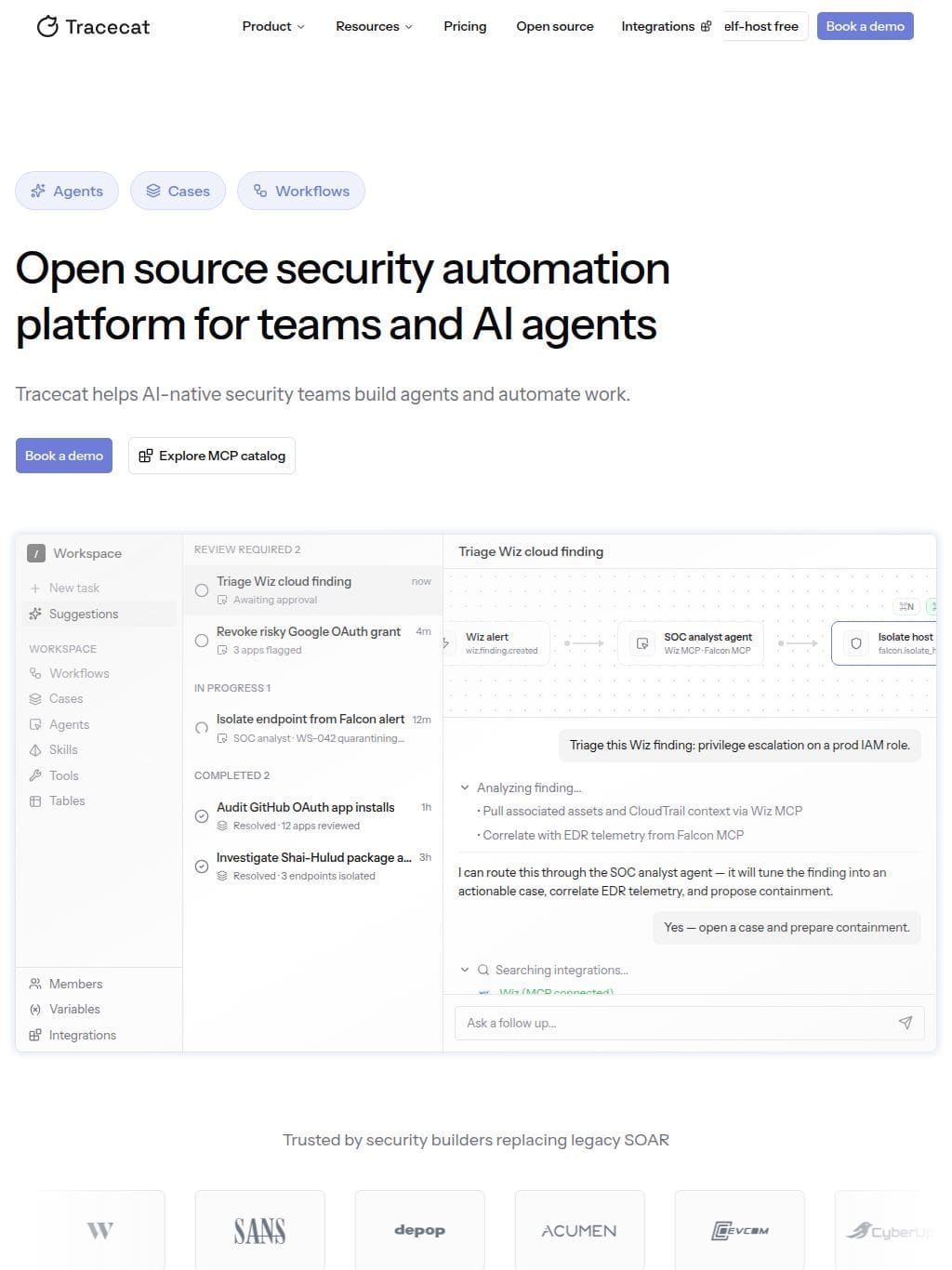
Task: Click 'SOC analyst · WS-042 quarantining' text
Action: [318, 738]
